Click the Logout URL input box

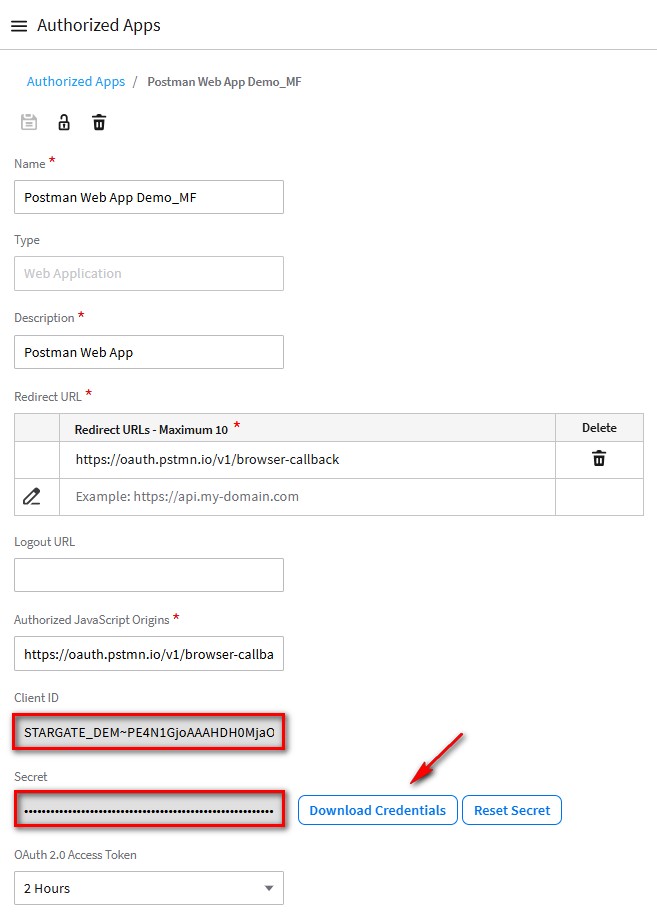pos(149,575)
